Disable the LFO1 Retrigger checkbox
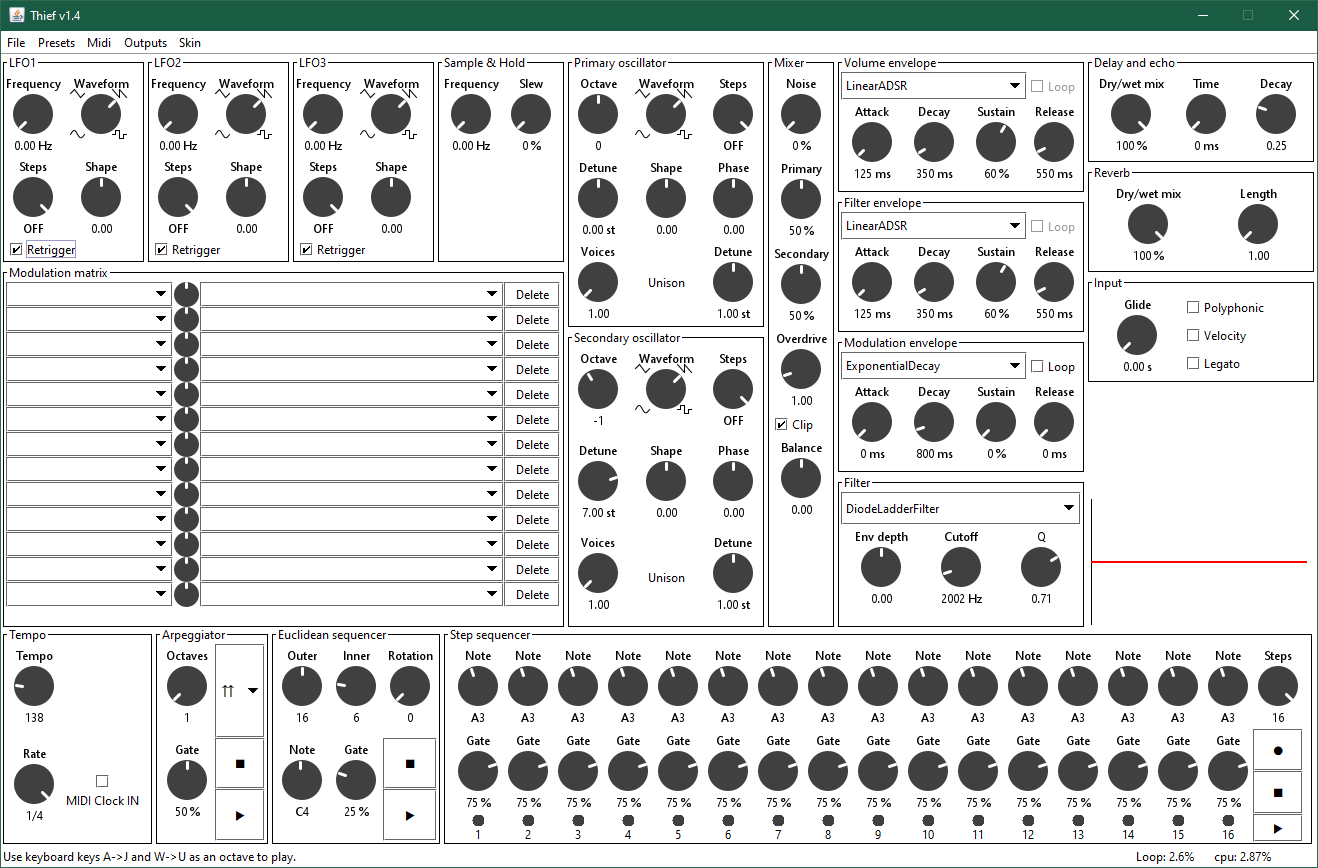The height and width of the screenshot is (868, 1318). tap(16, 249)
